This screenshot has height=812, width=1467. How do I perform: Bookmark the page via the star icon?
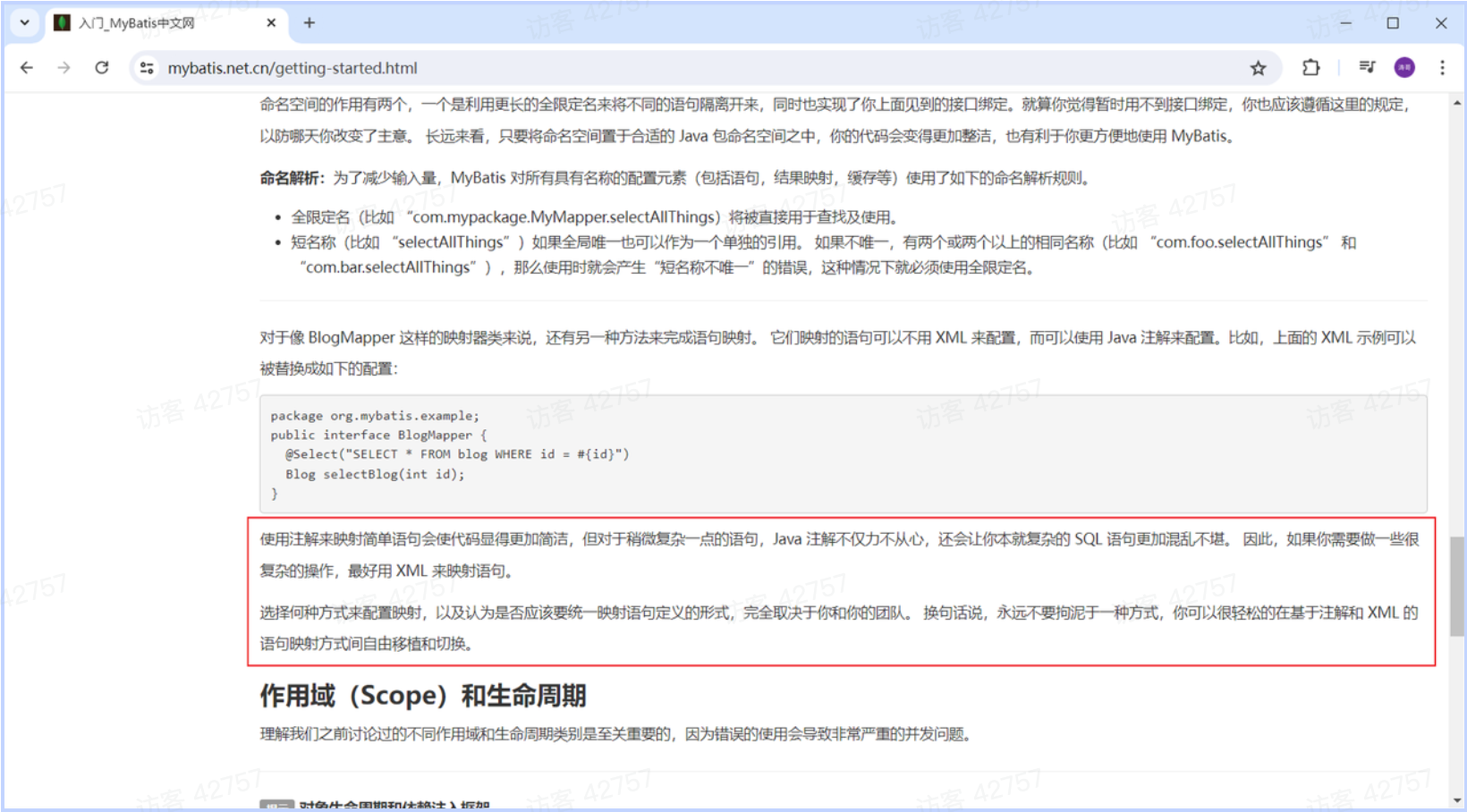point(1259,67)
